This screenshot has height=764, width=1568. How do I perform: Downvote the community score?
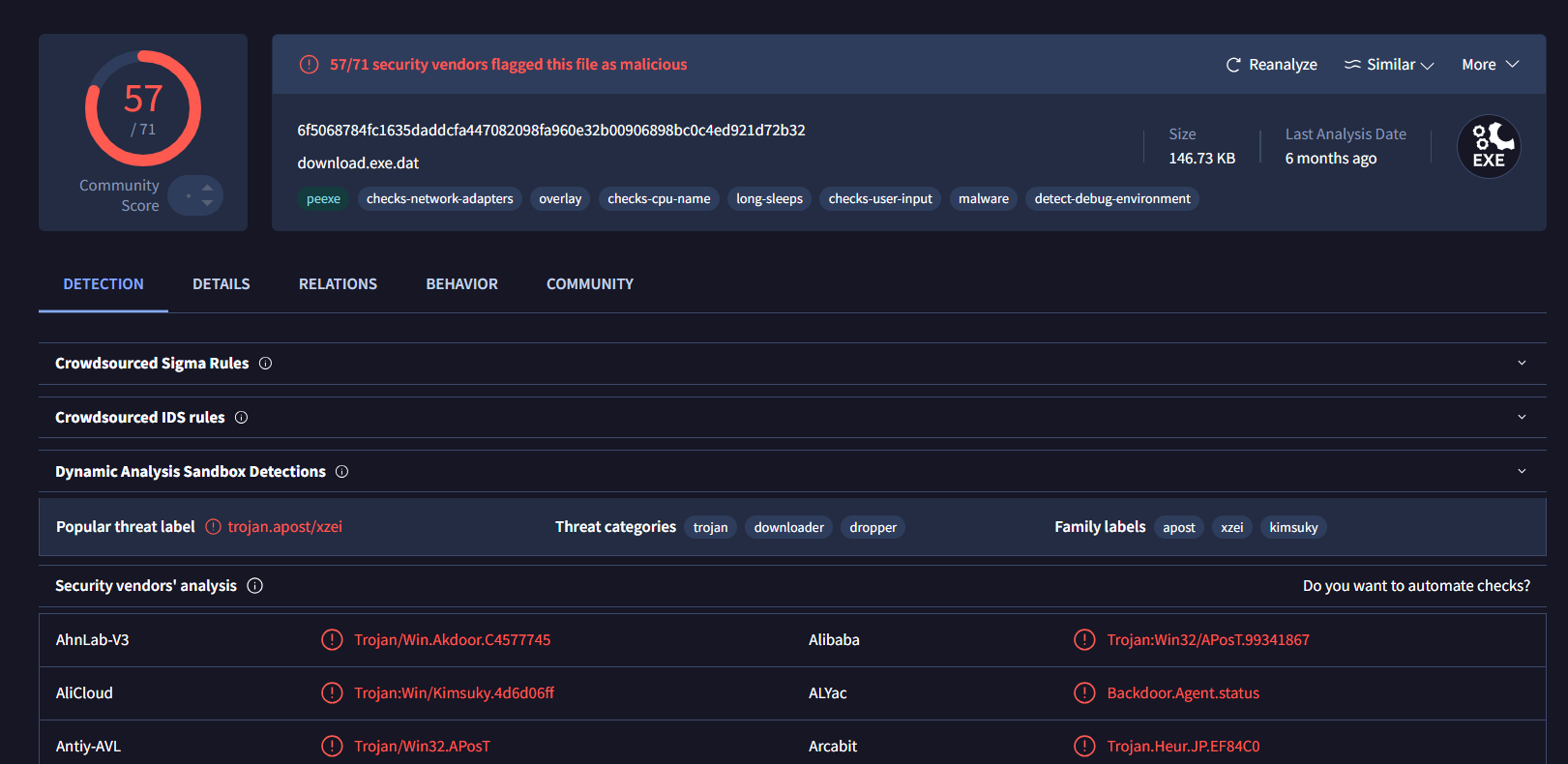[207, 203]
